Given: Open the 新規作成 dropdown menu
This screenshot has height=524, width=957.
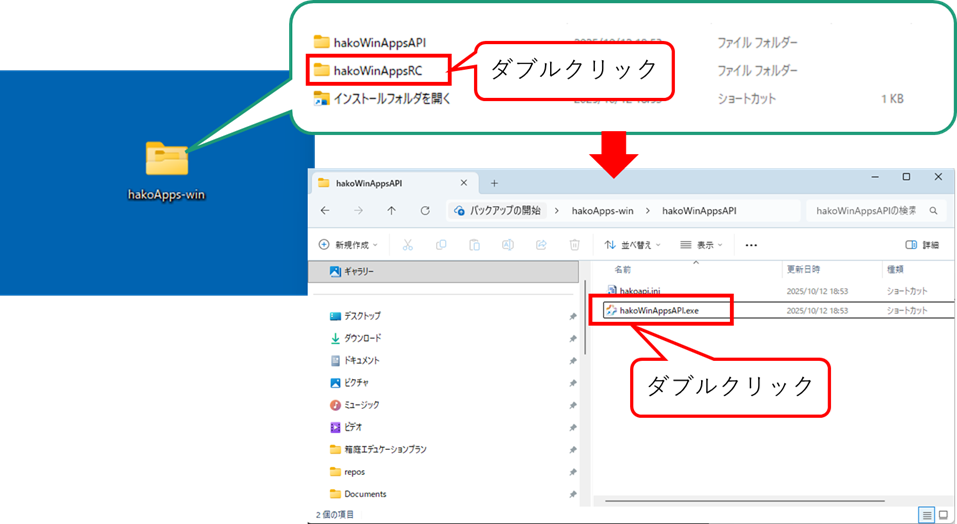Looking at the screenshot, I should (x=348, y=245).
